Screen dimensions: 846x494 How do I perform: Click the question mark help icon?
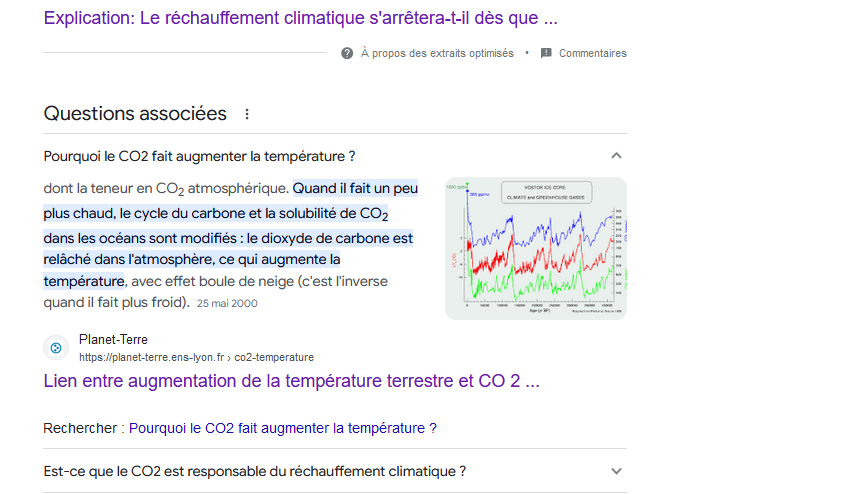tap(347, 53)
